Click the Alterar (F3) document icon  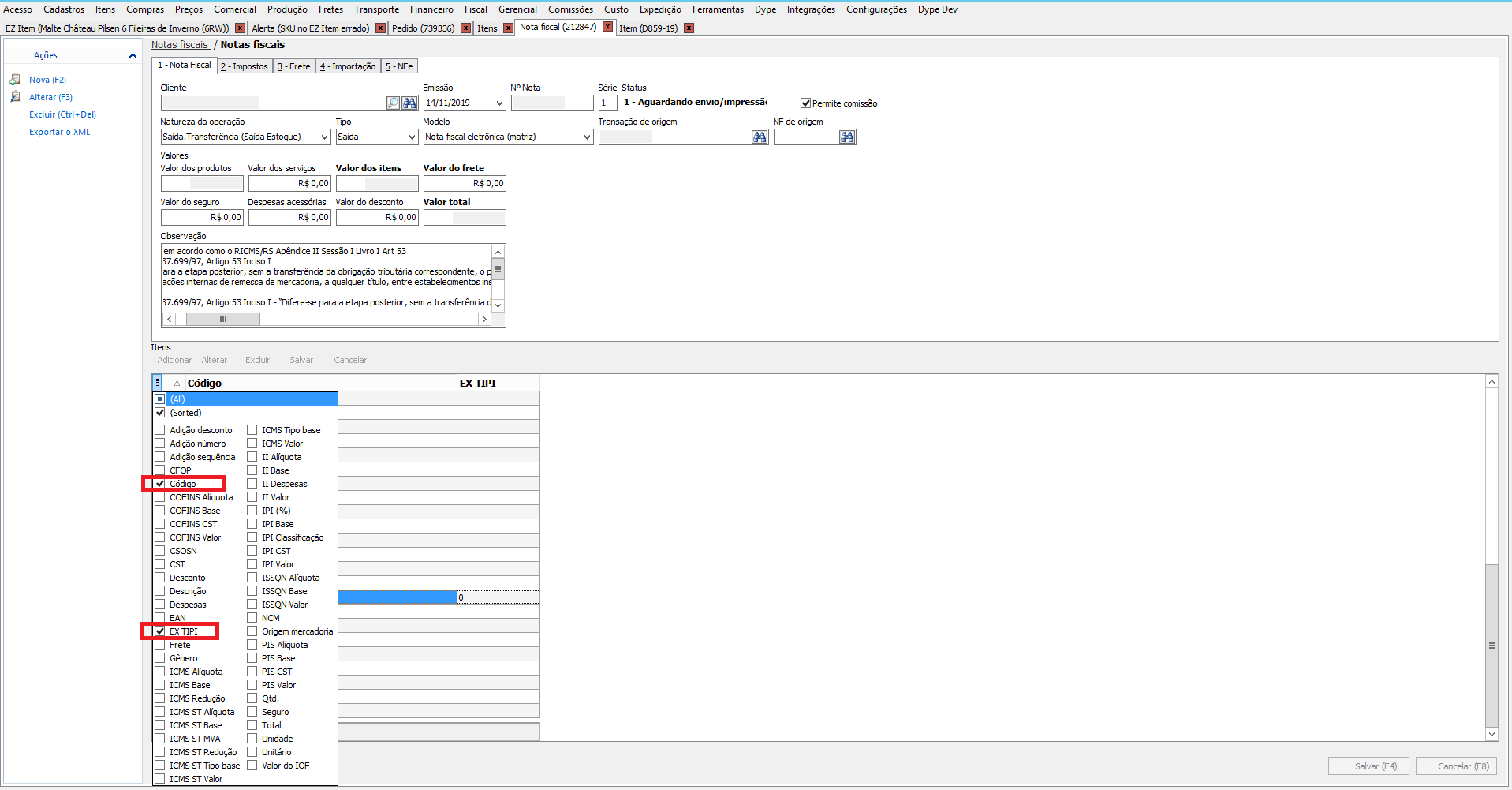15,97
